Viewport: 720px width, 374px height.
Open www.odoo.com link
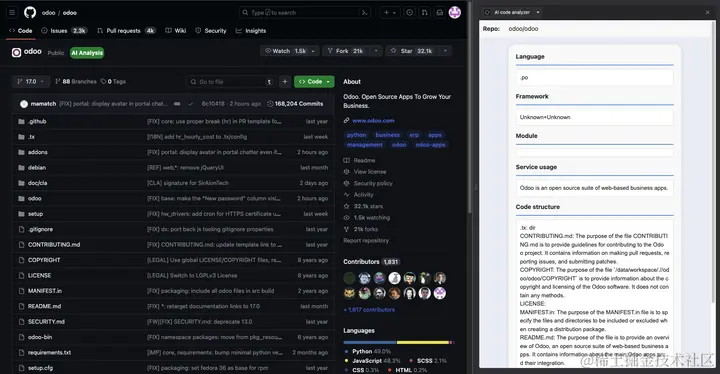tap(373, 120)
